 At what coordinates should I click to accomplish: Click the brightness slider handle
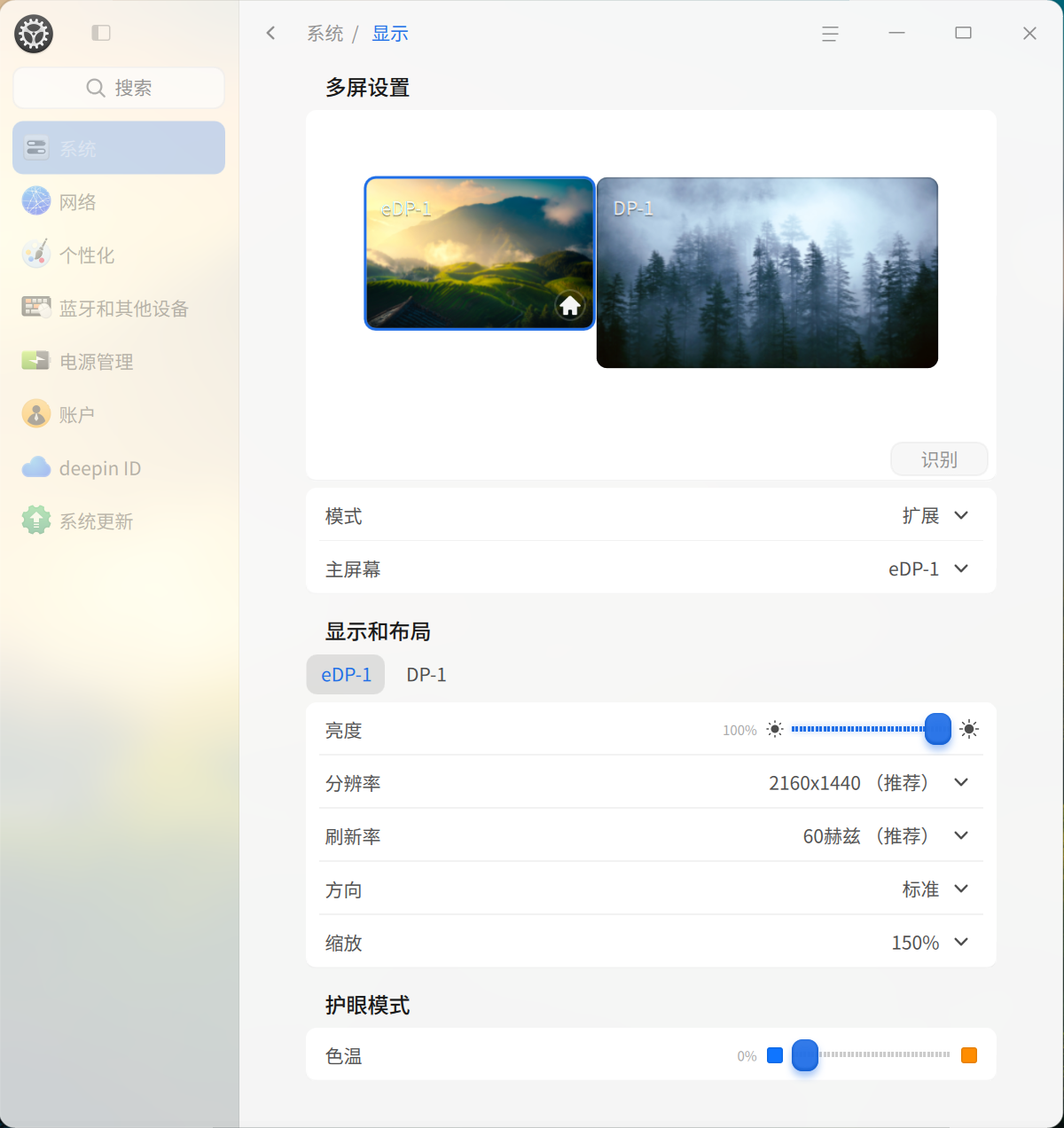[938, 729]
